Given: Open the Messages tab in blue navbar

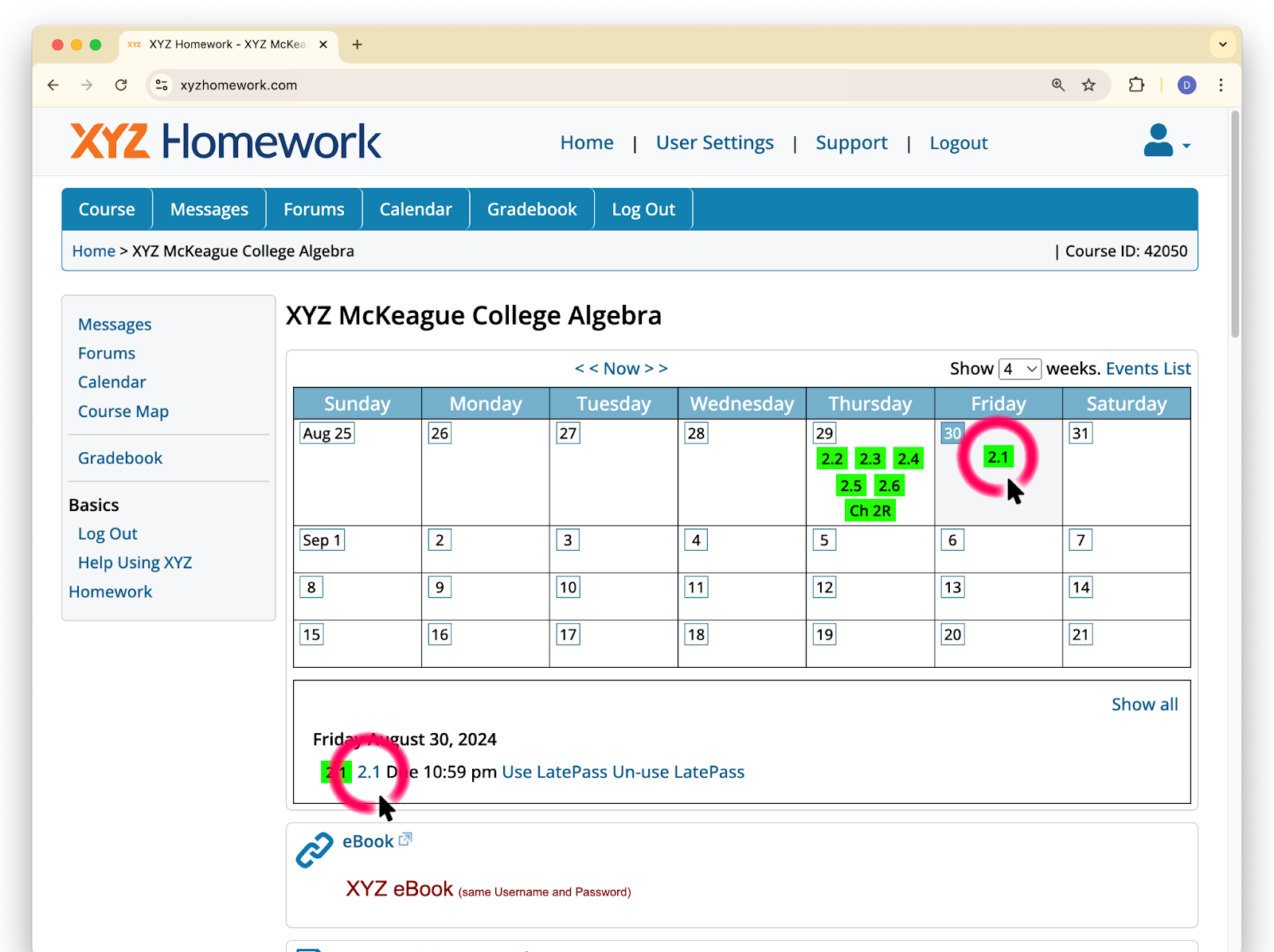Looking at the screenshot, I should [209, 209].
